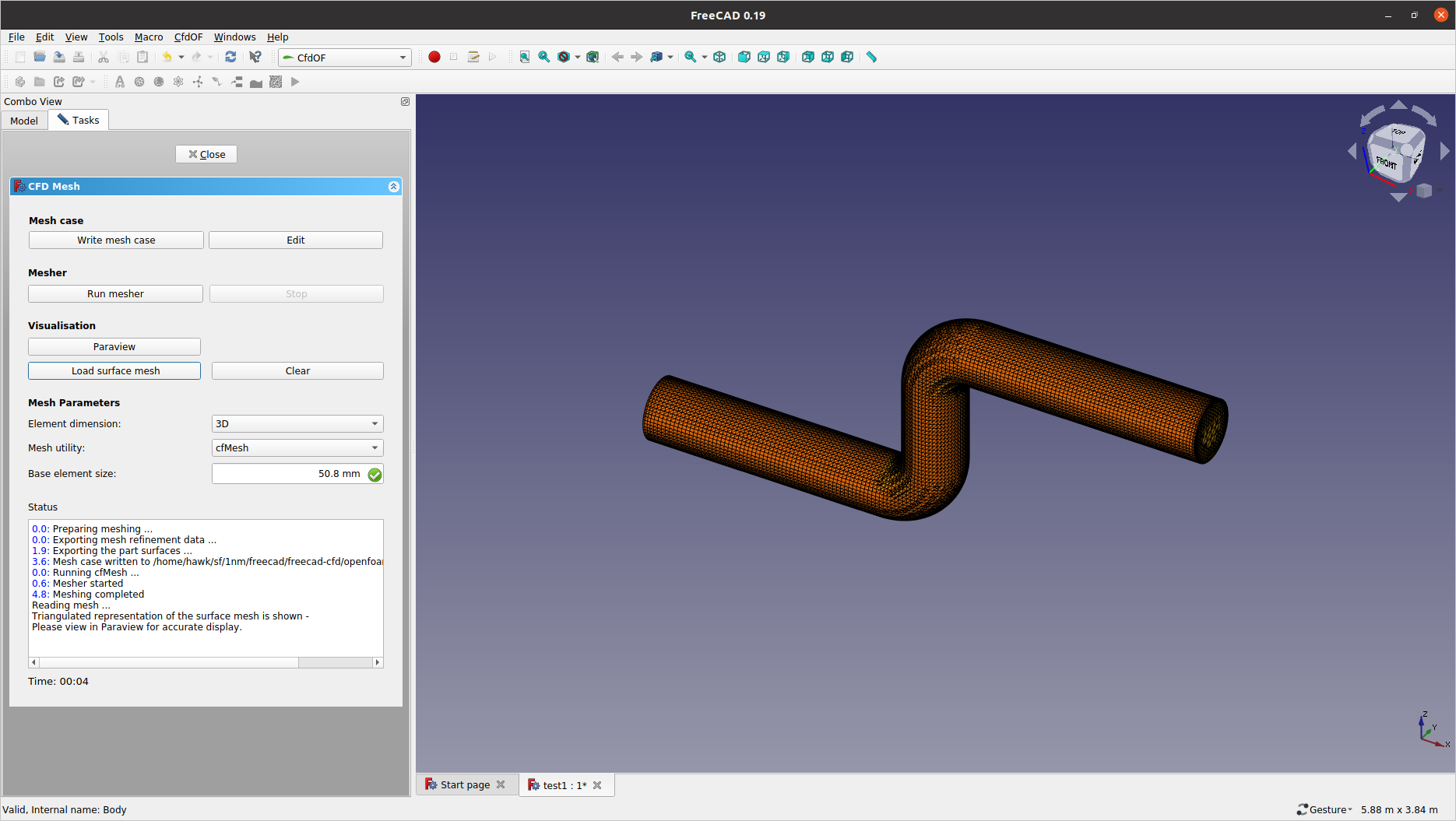Screen dimensions: 1456x821
Task: Open a document with the folder icon
Action: point(40,57)
